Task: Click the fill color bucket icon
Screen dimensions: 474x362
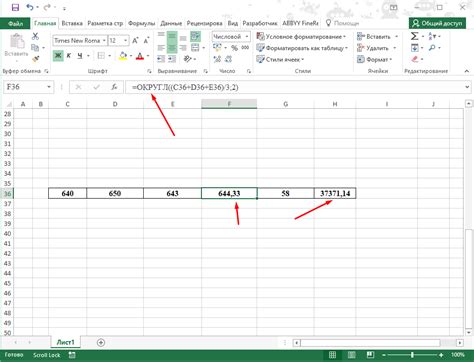Action: point(123,56)
